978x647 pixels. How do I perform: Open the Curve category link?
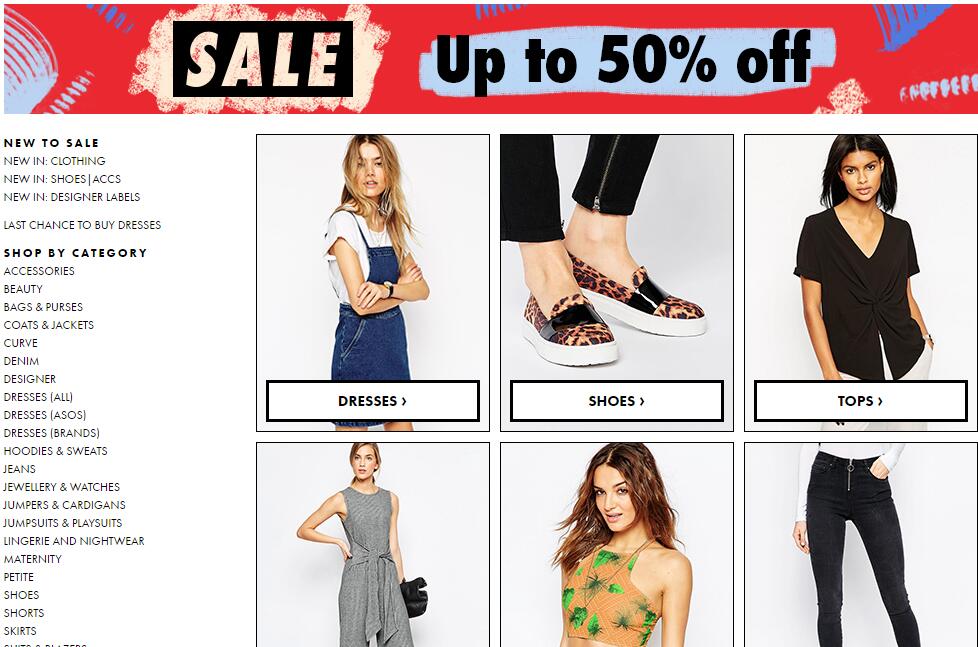pyautogui.click(x=21, y=343)
